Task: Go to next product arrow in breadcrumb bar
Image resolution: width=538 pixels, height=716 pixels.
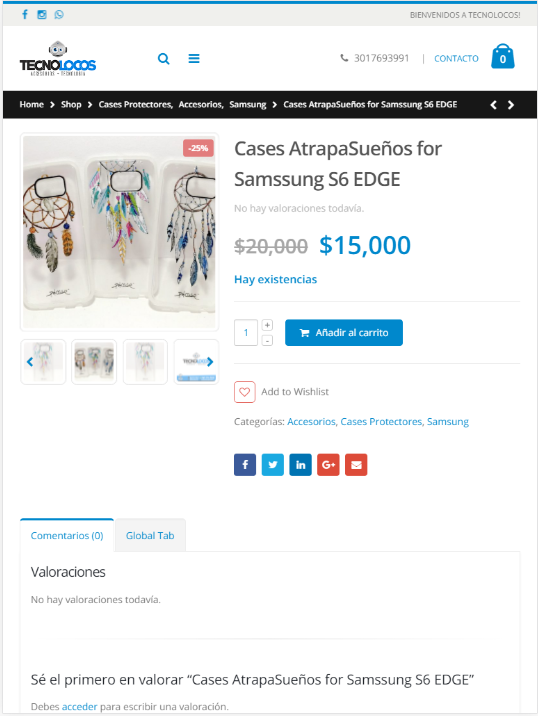Action: (x=511, y=105)
